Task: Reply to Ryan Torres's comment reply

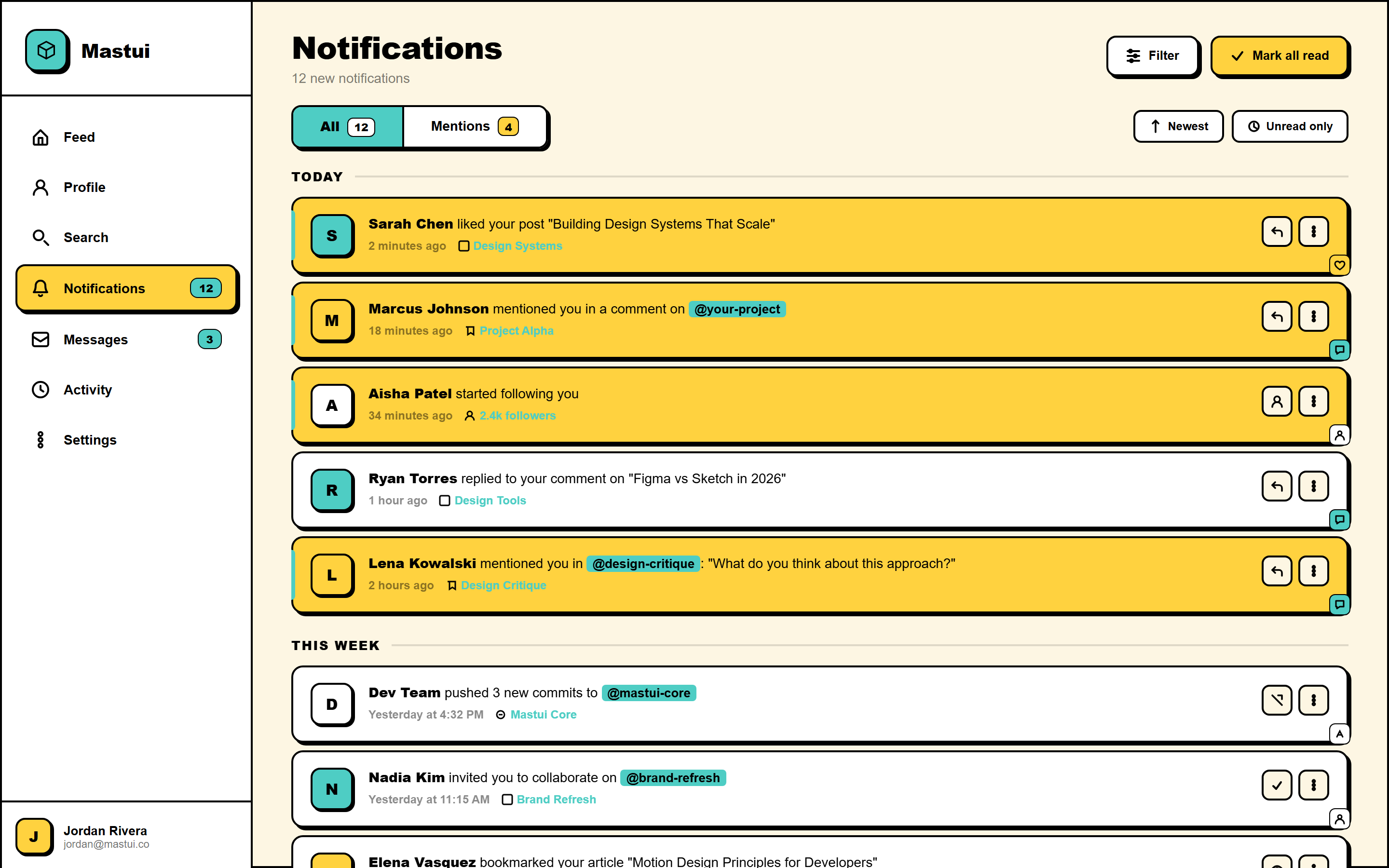Action: [1277, 486]
